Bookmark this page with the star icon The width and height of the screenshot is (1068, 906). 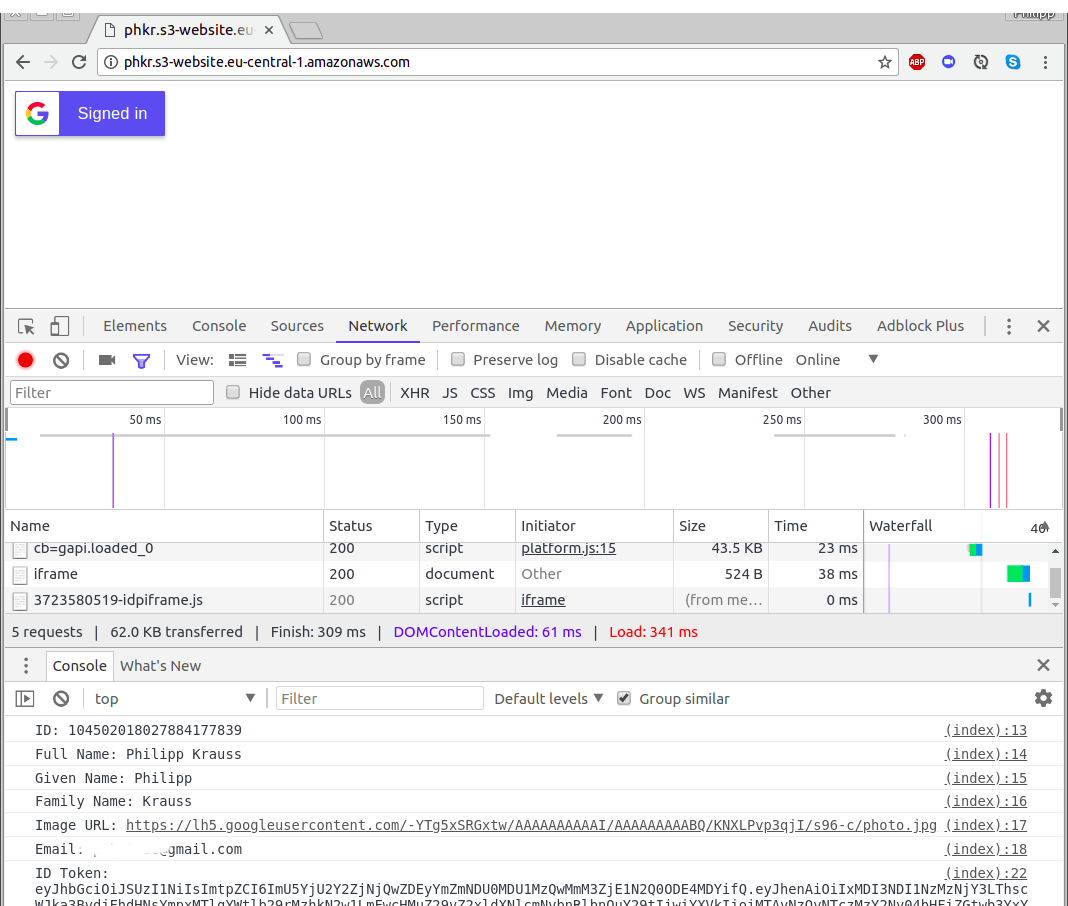pos(885,62)
